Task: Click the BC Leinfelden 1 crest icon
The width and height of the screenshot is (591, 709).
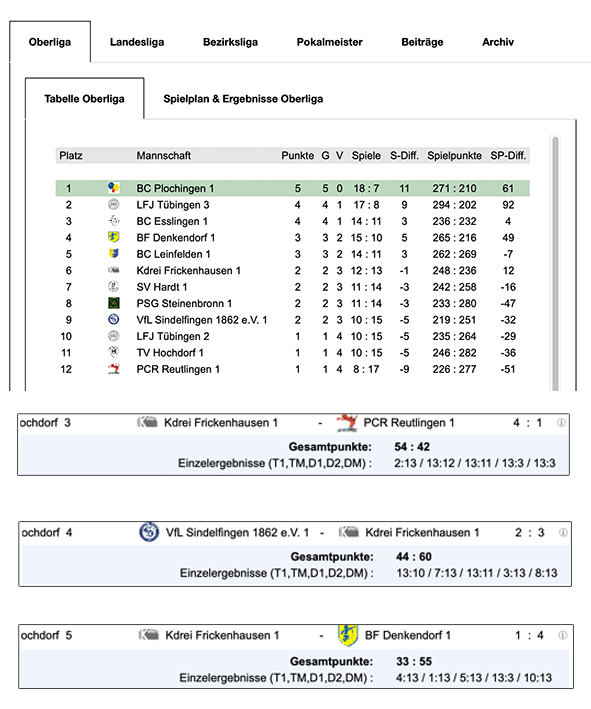Action: 113,254
